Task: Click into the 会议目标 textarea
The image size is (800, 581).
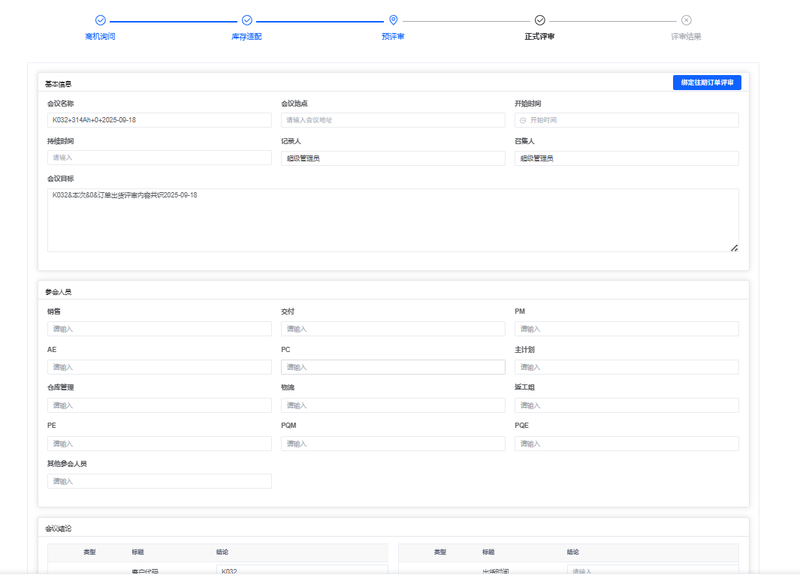Action: point(393,220)
